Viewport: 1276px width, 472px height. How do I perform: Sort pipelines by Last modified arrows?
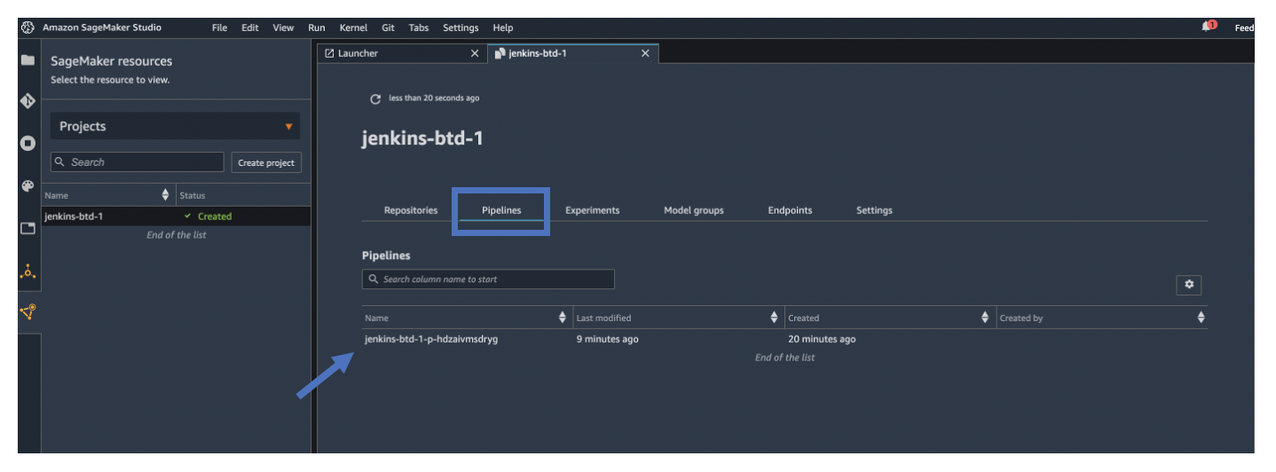click(x=774, y=318)
